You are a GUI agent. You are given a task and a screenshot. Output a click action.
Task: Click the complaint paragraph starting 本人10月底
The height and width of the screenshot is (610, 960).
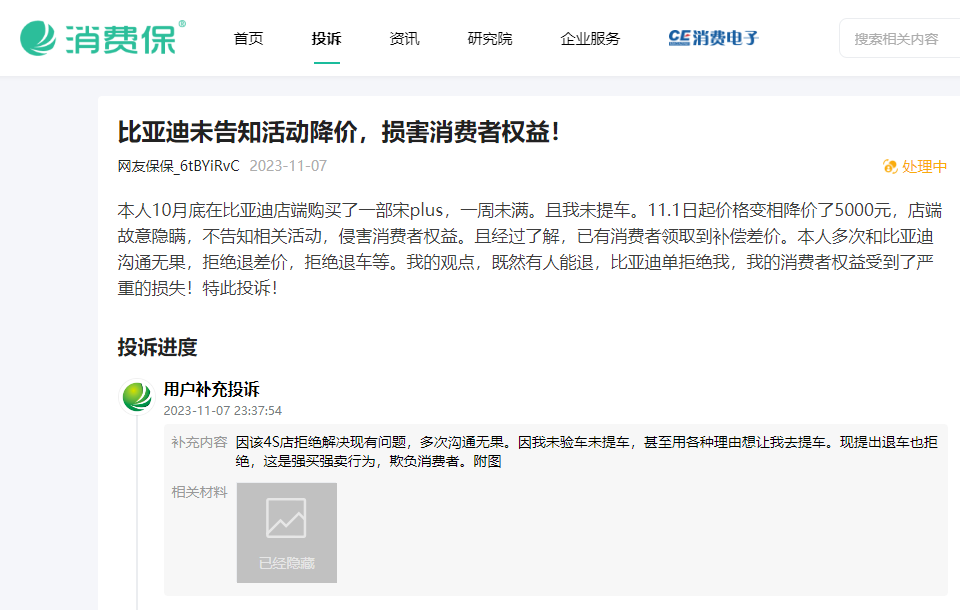[x=530, y=249]
